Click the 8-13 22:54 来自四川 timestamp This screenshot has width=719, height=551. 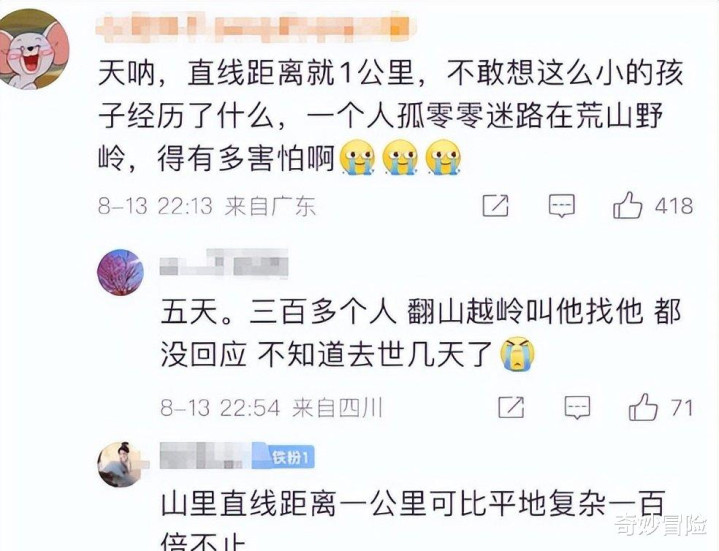pos(271,408)
